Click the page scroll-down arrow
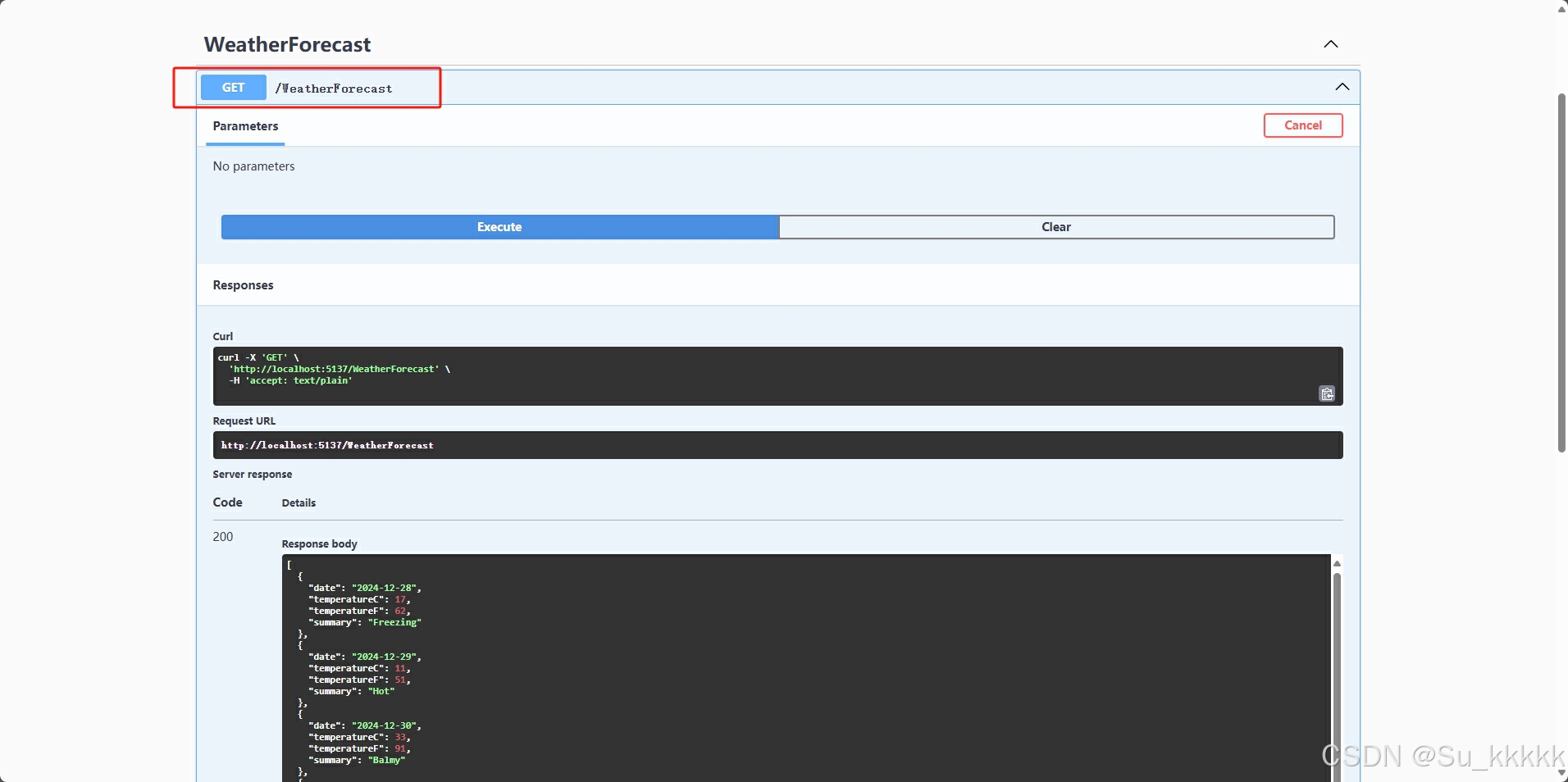1568x782 pixels. [x=1561, y=773]
